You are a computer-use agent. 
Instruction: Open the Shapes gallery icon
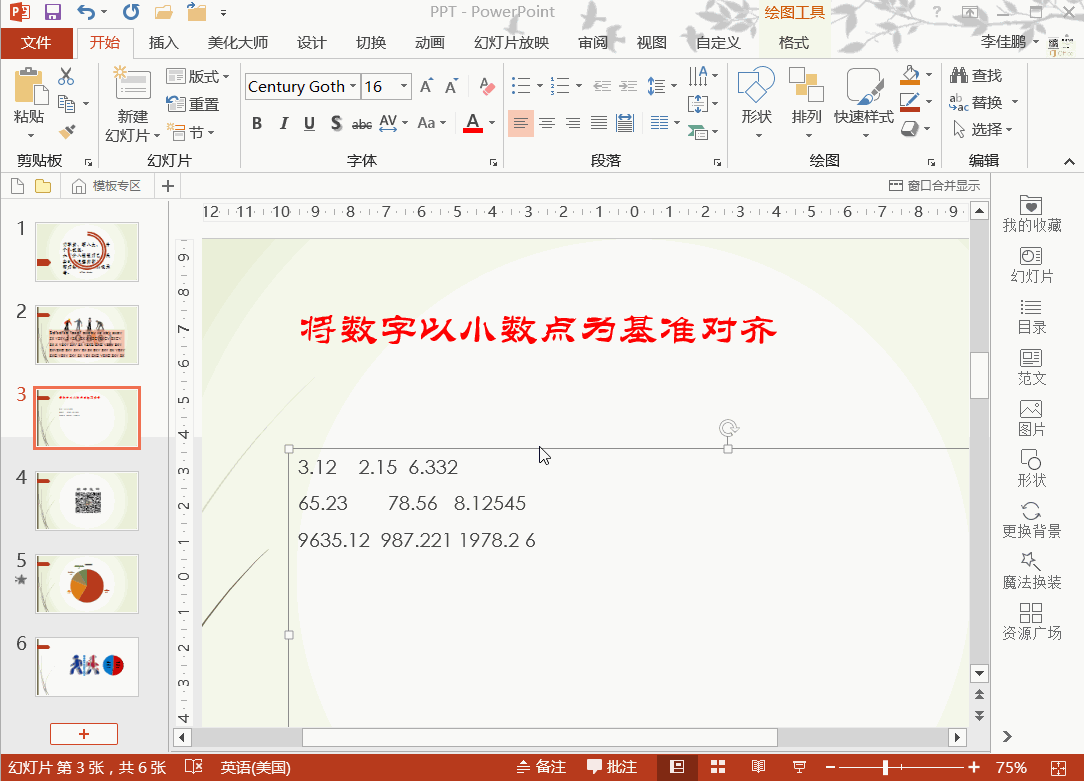click(x=756, y=85)
